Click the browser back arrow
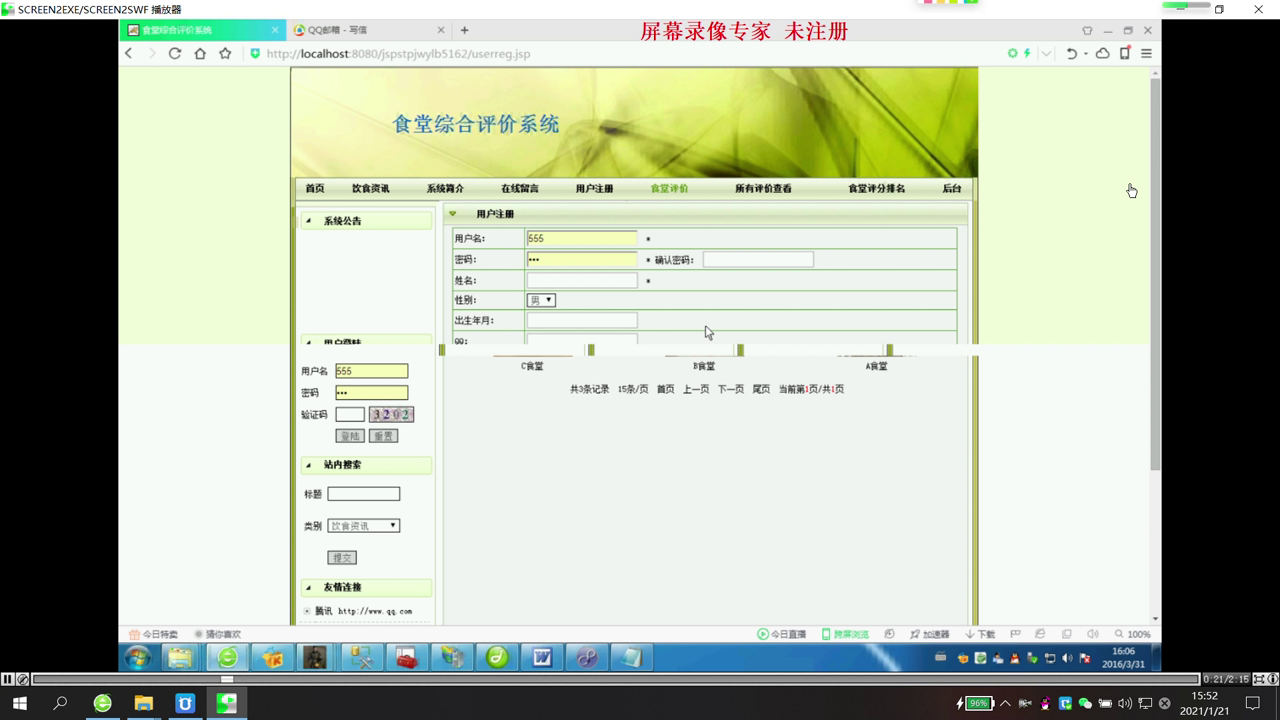Screen dimensions: 1280x720 (x=128, y=53)
